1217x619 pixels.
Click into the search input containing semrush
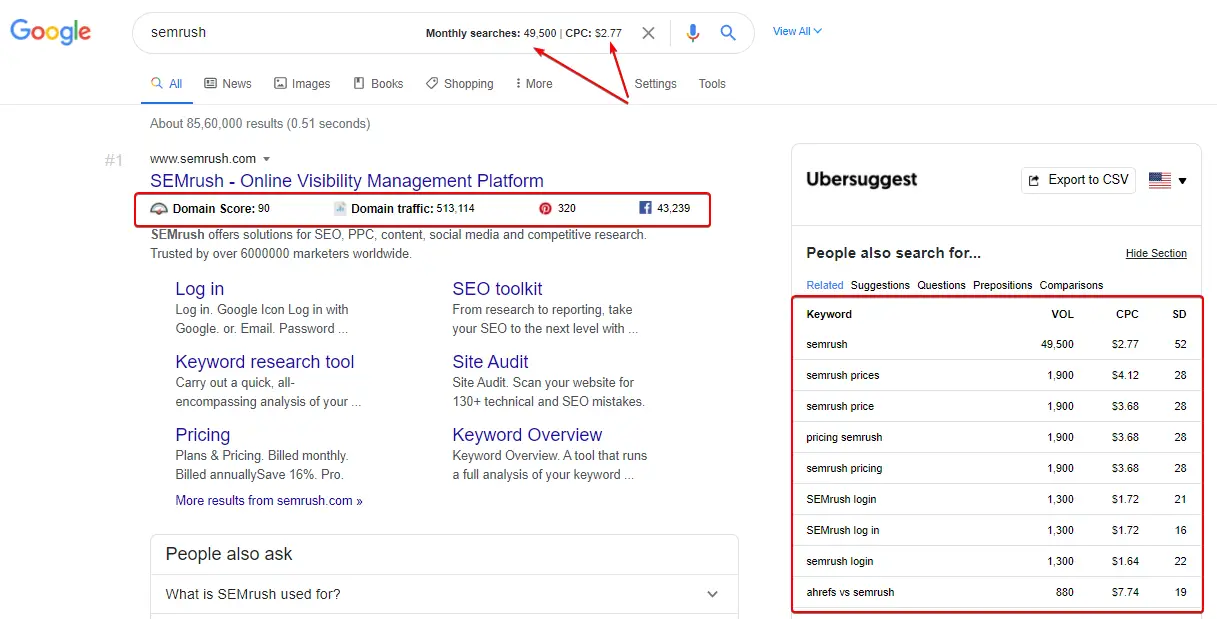tap(280, 33)
